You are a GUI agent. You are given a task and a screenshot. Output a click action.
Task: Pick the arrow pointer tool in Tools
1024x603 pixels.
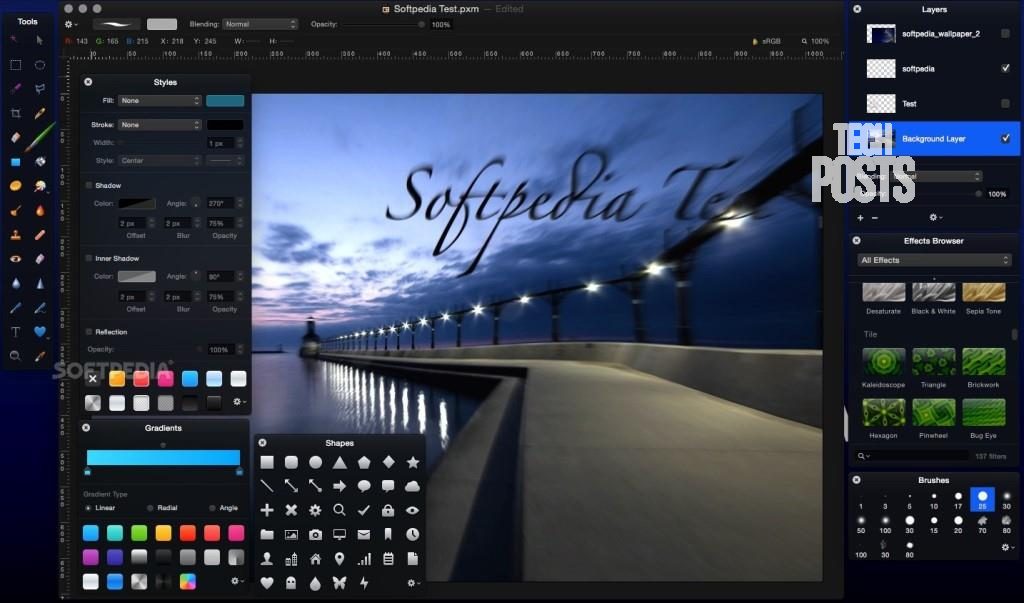pos(40,41)
